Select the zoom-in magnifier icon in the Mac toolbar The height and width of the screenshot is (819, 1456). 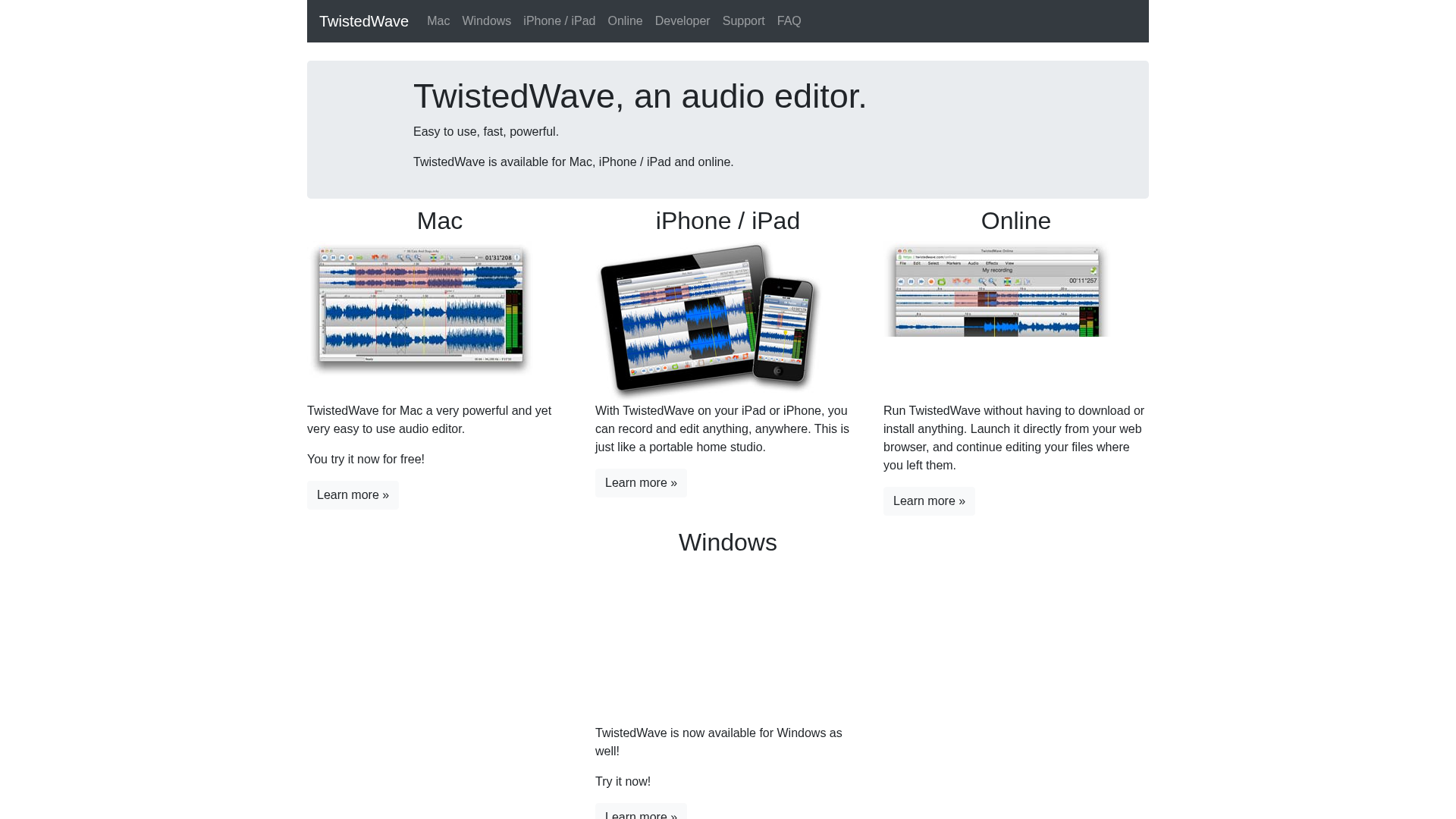(x=401, y=257)
